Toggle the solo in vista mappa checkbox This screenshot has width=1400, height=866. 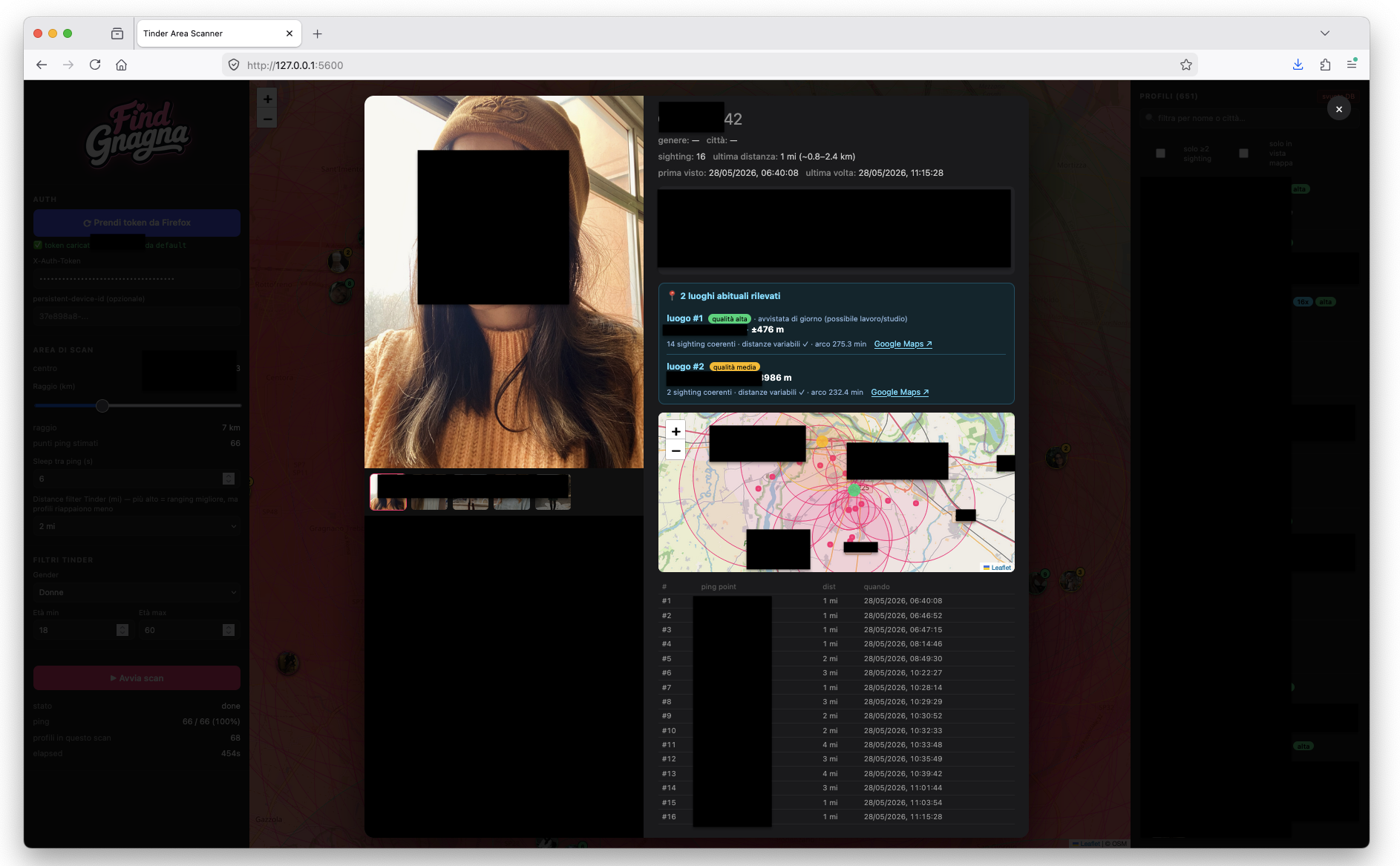[x=1243, y=154]
